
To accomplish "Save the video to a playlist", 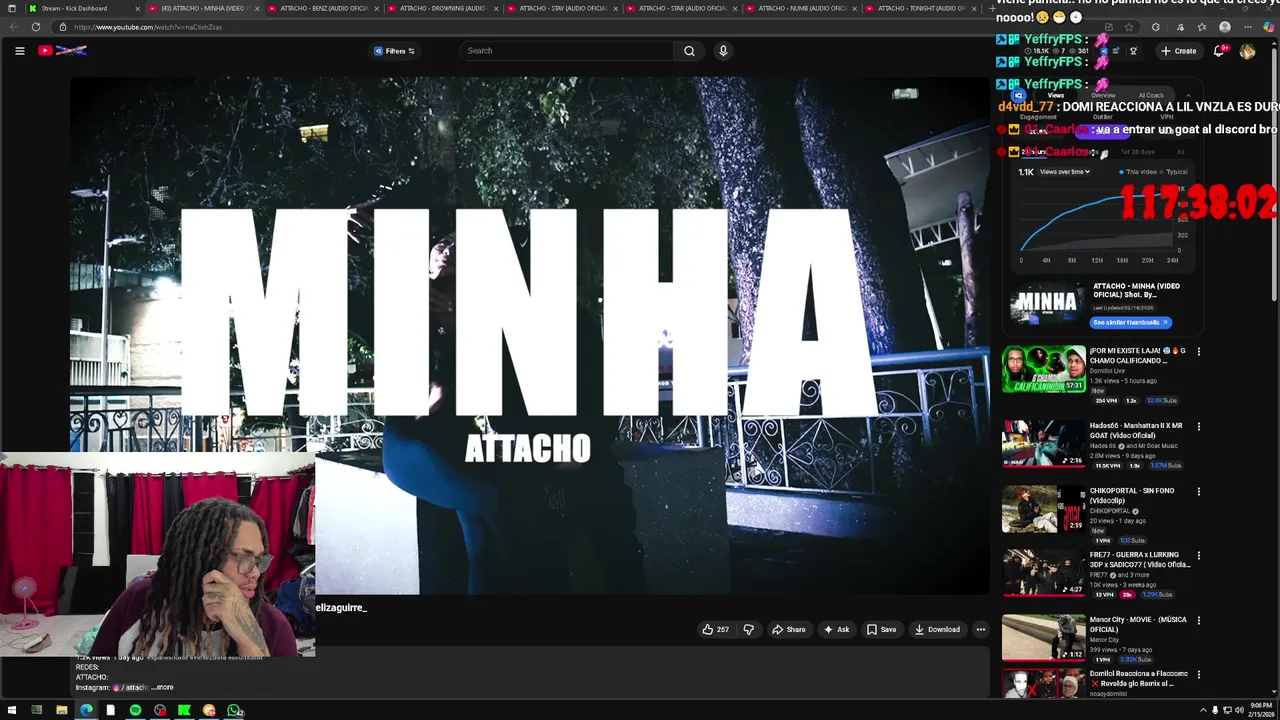I will pos(881,630).
